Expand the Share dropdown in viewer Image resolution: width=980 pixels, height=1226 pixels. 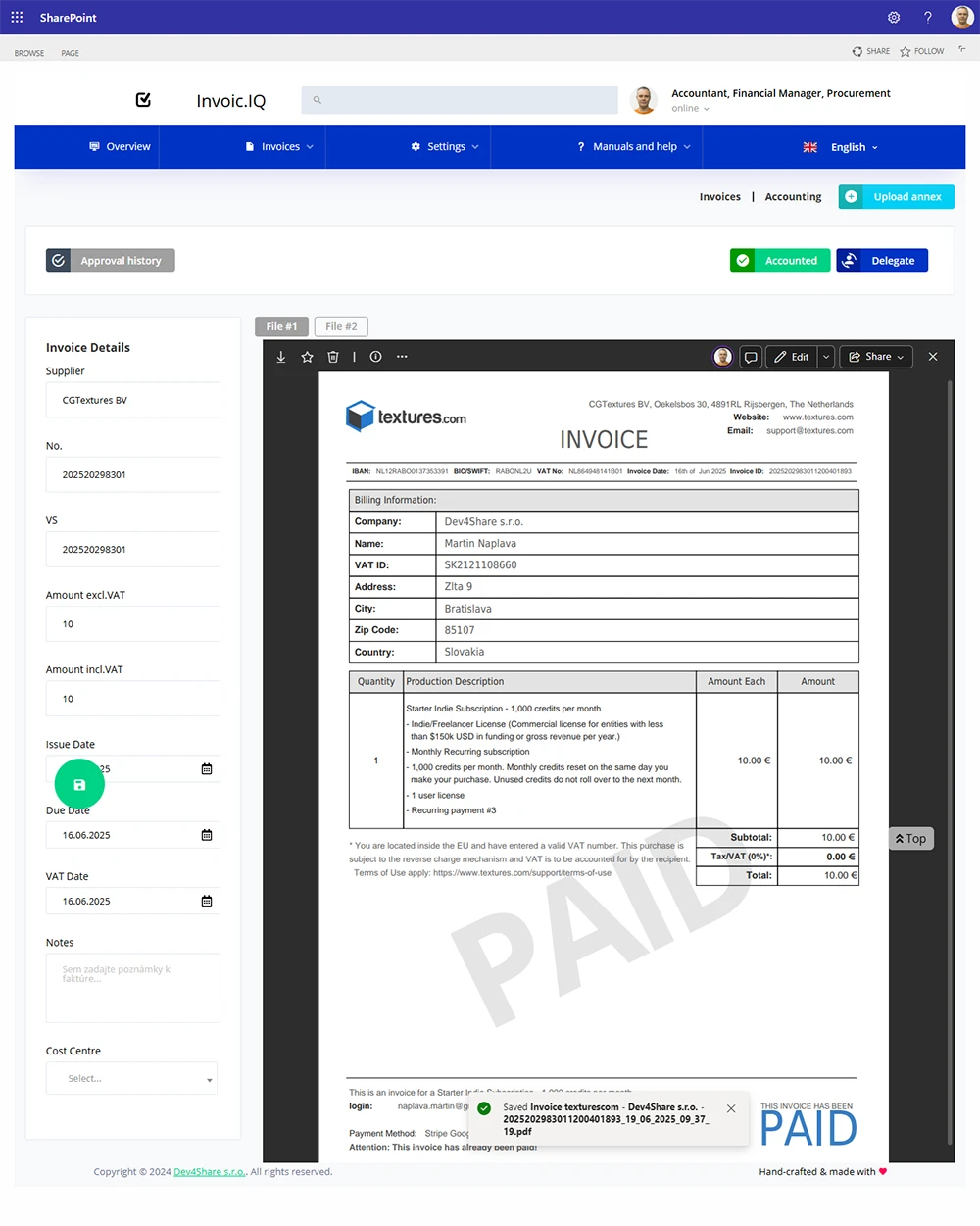click(x=878, y=357)
